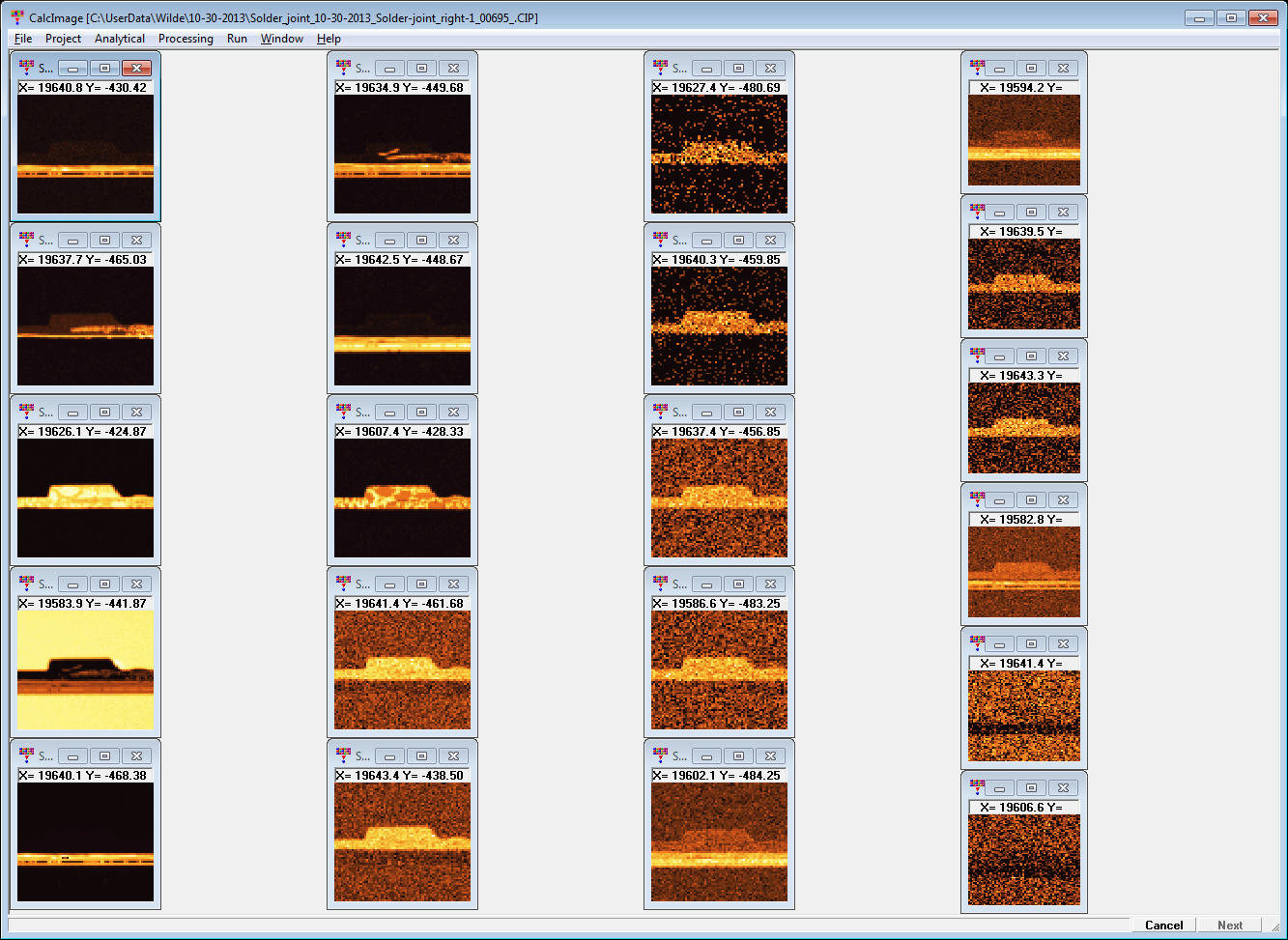Click window icon of image X= 19640.1 Y= -468.38
Screen dimensions: 1288x940
[26, 755]
